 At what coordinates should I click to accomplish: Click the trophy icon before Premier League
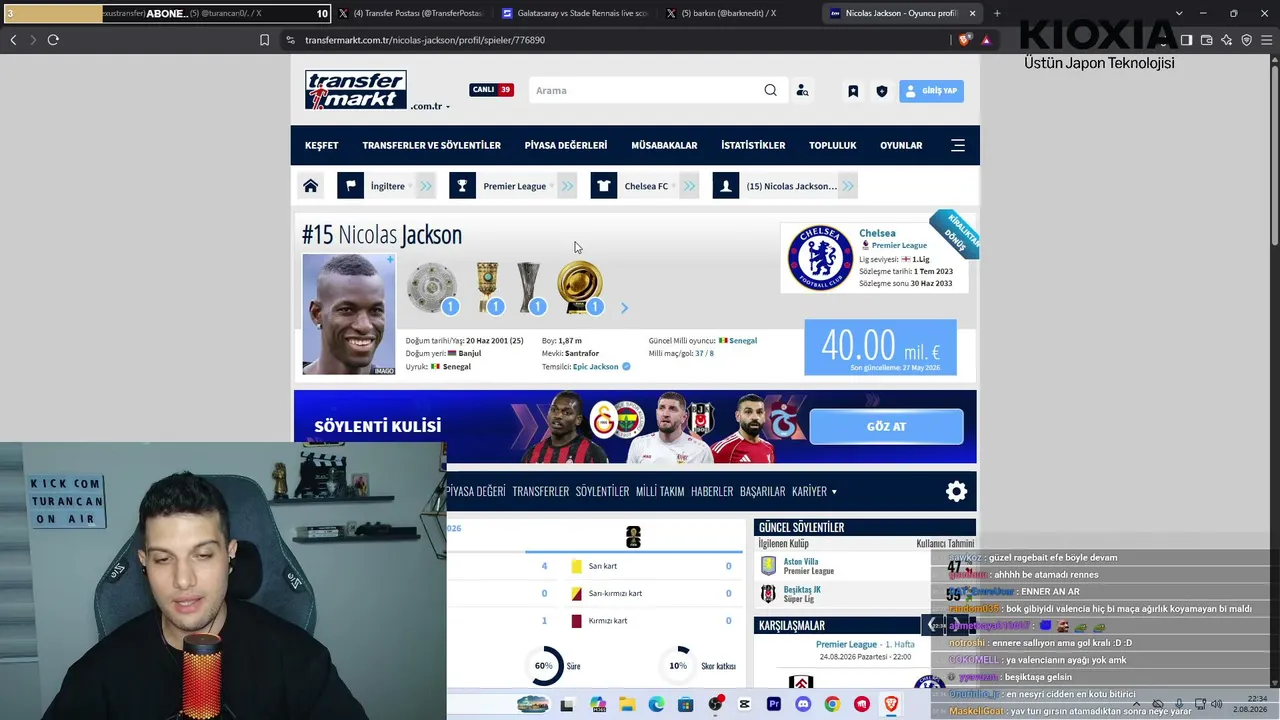(x=462, y=186)
